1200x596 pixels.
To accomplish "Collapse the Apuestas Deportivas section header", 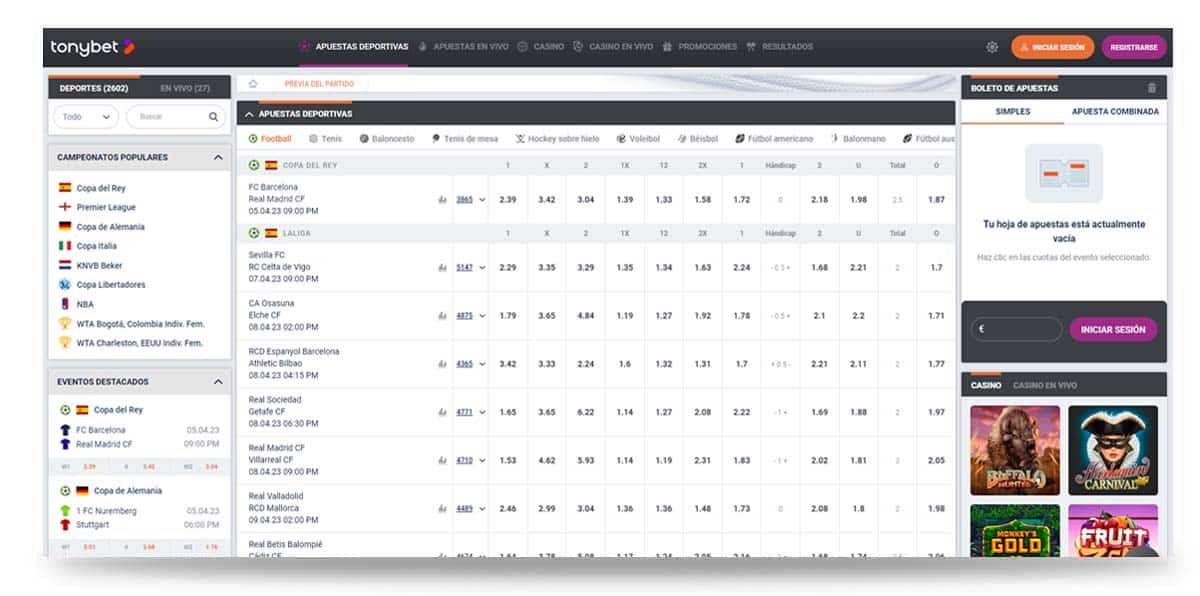I will pyautogui.click(x=249, y=114).
